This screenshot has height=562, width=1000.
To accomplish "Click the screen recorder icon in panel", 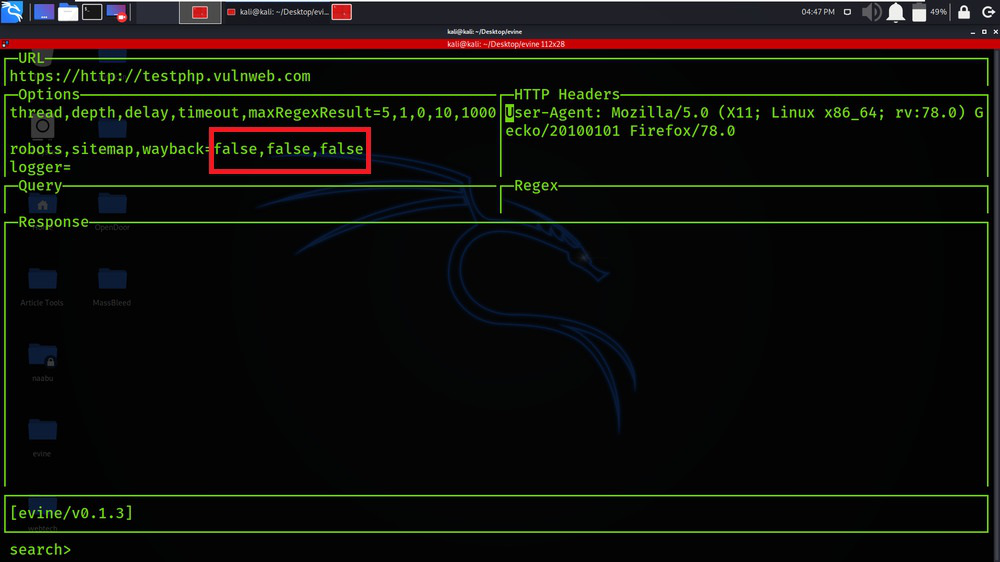I will pyautogui.click(x=117, y=12).
